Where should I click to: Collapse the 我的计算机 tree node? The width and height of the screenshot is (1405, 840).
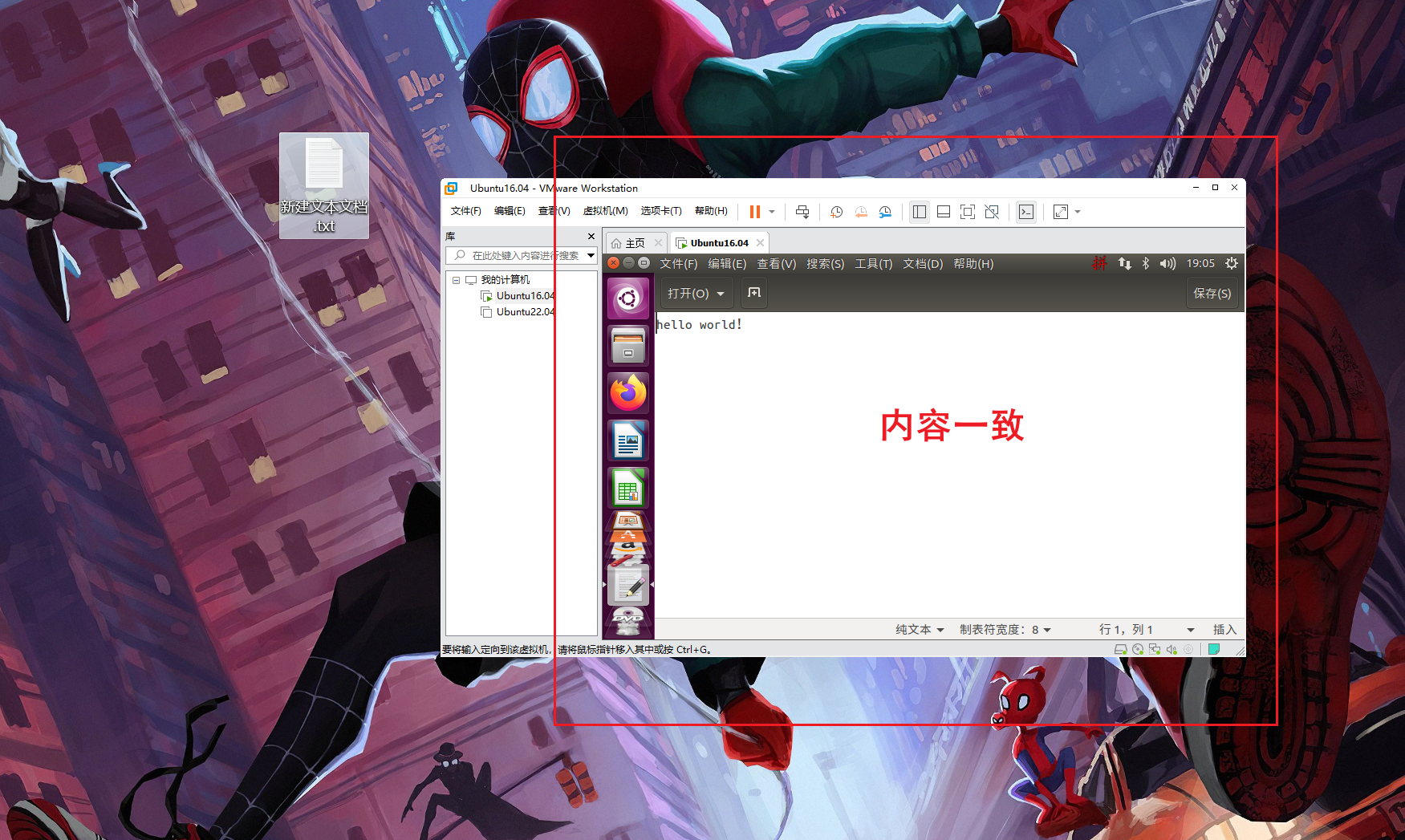(456, 280)
